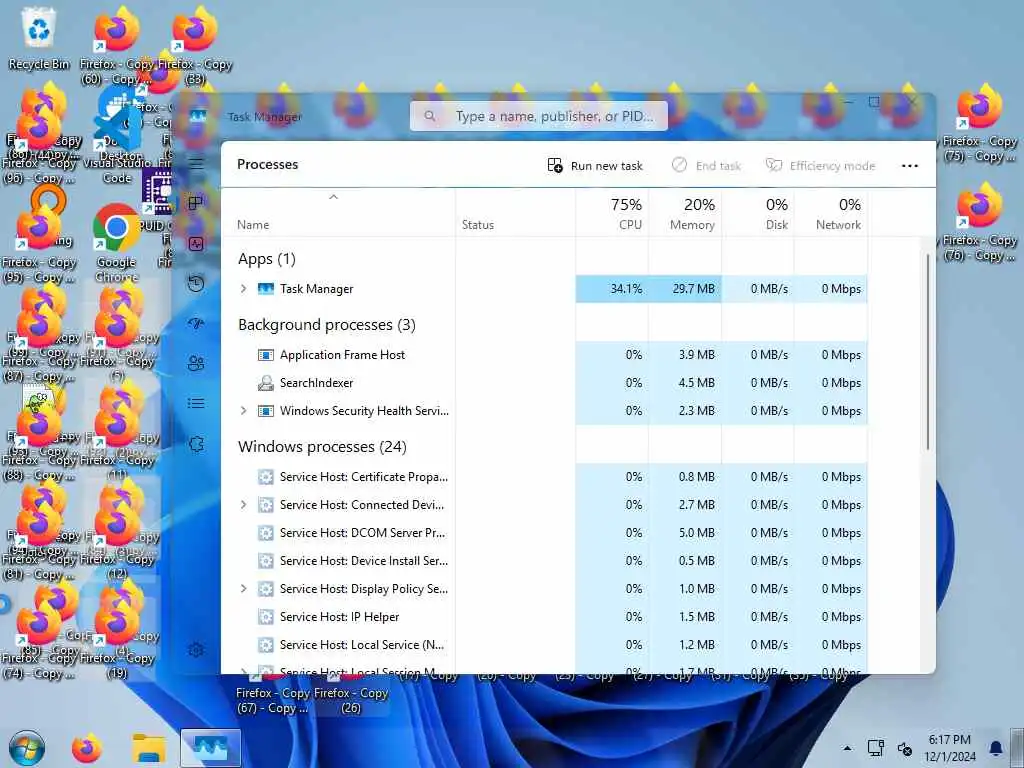Click the Task Manager search box

[x=539, y=116]
